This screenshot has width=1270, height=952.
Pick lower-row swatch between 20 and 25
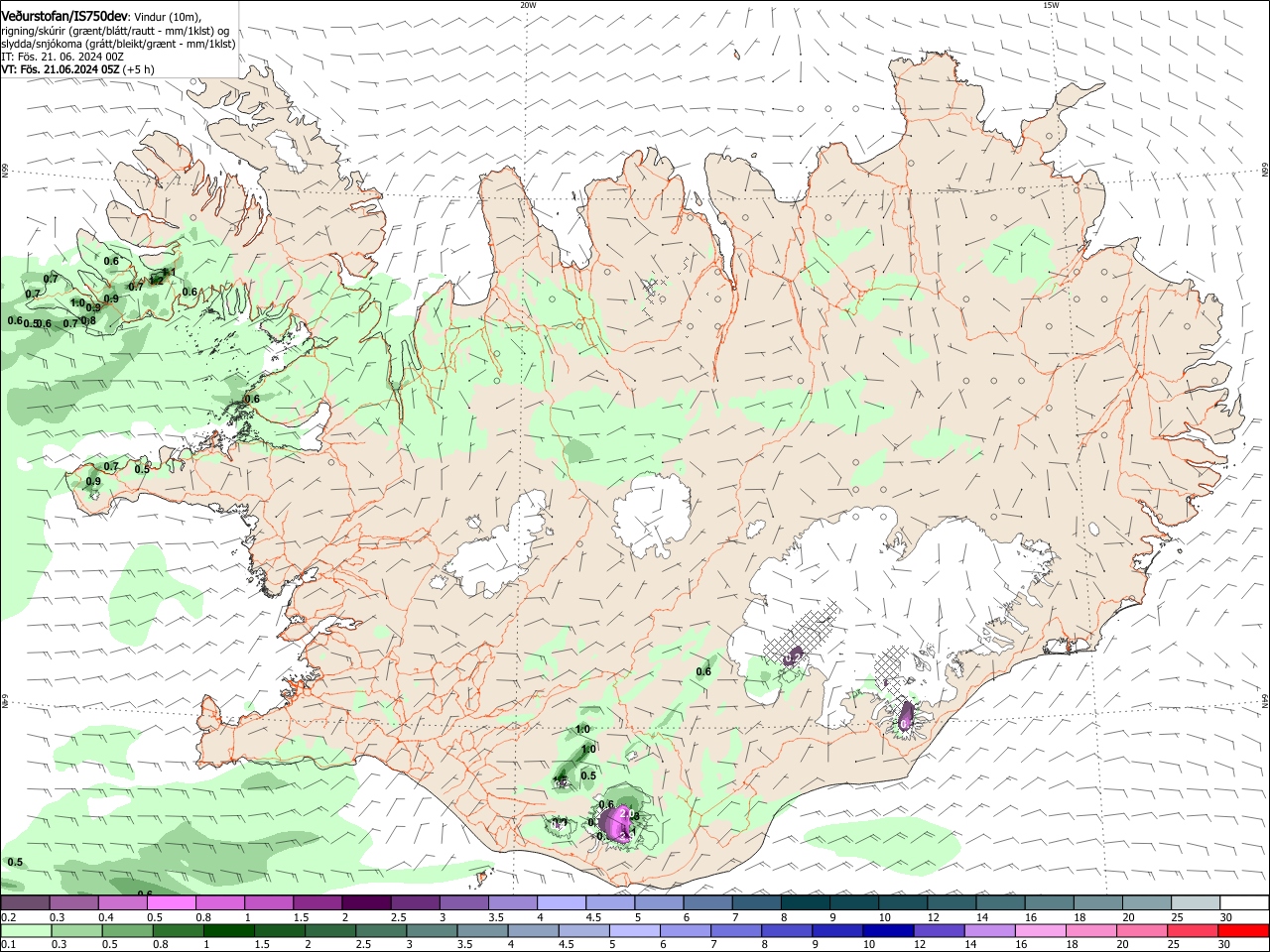[x=1144, y=930]
